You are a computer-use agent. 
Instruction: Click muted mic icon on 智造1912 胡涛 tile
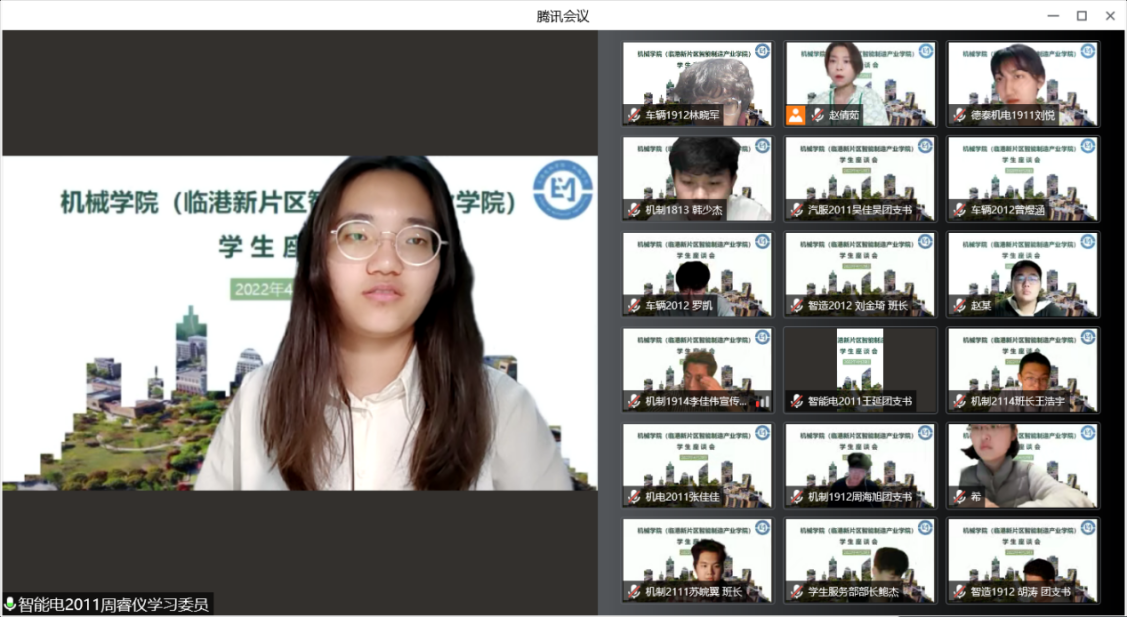pyautogui.click(x=959, y=592)
